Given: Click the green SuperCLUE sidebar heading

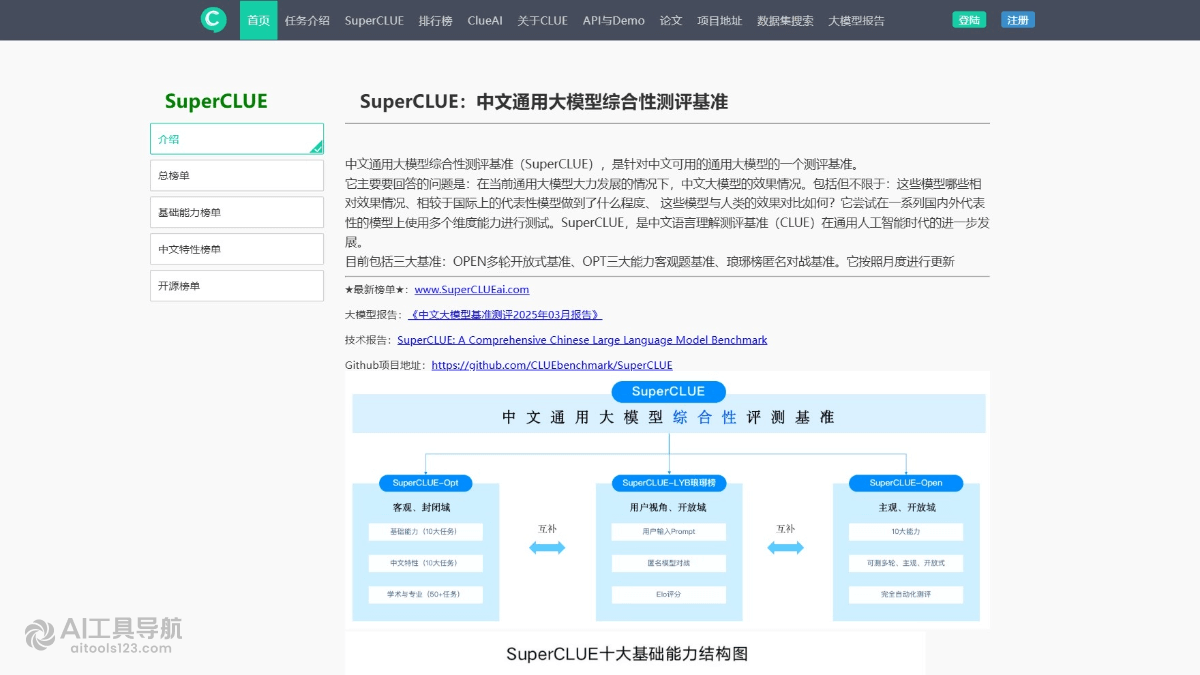Looking at the screenshot, I should [x=216, y=101].
